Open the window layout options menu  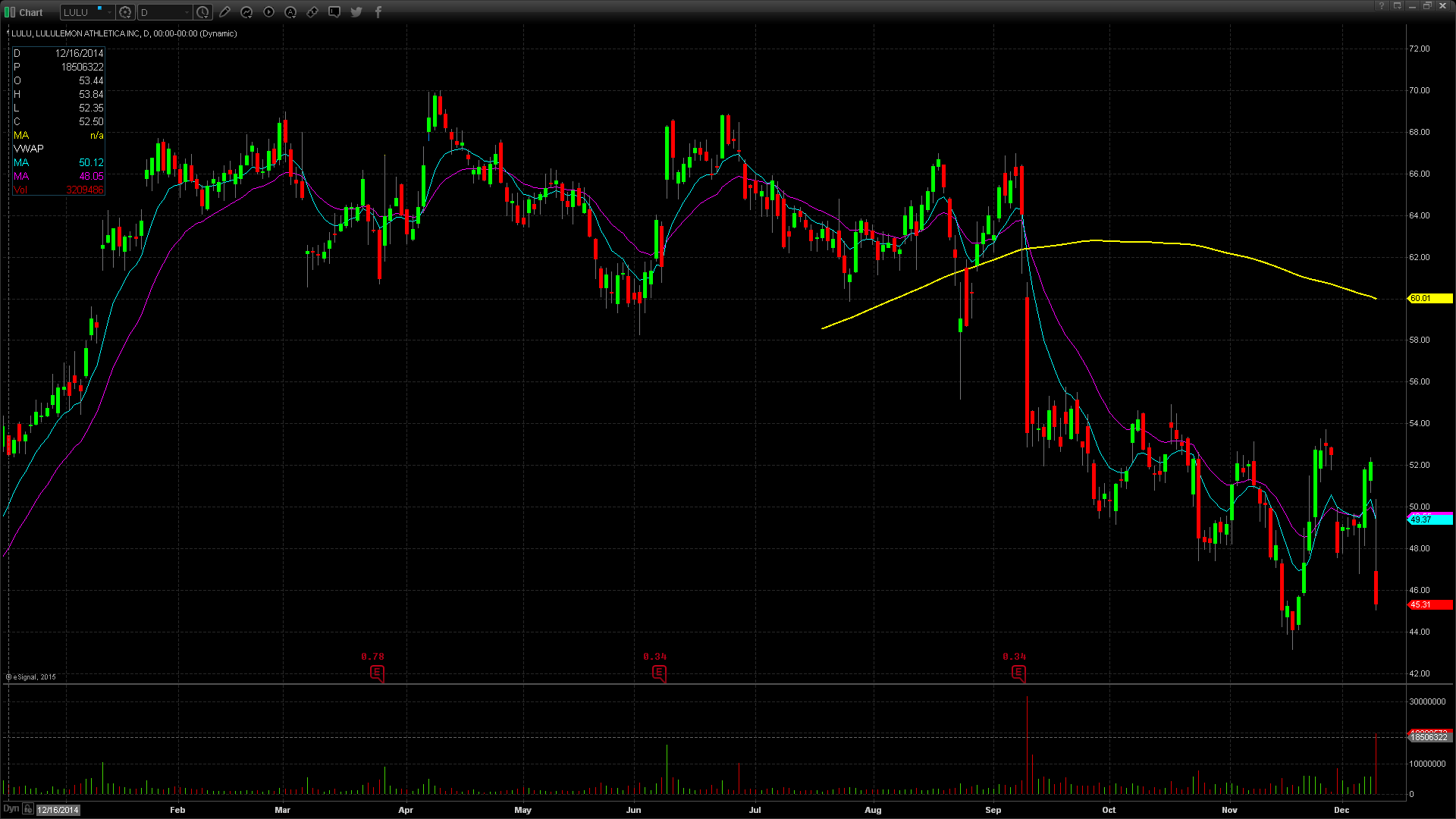1398,6
